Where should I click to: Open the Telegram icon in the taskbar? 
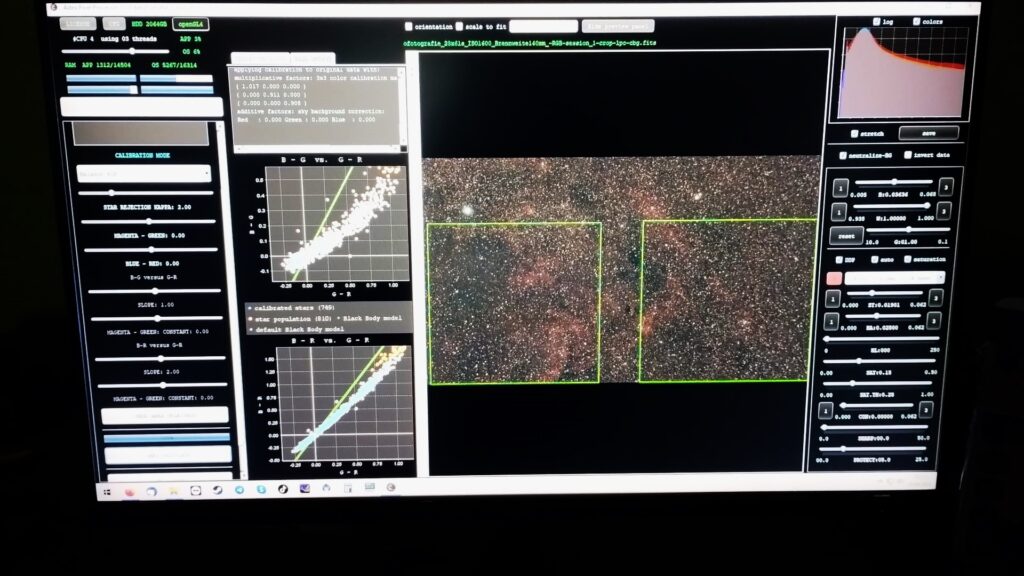click(x=240, y=490)
